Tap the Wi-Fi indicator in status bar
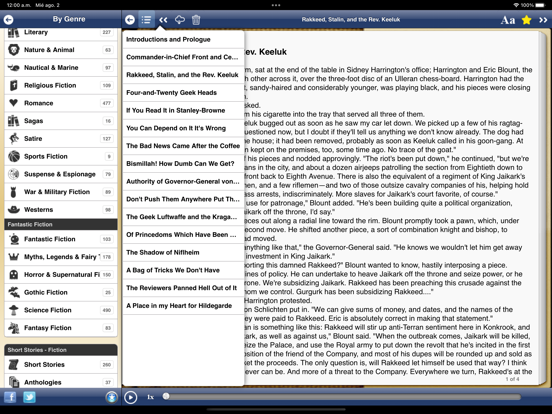Viewport: 552px width, 414px height. [516, 5]
